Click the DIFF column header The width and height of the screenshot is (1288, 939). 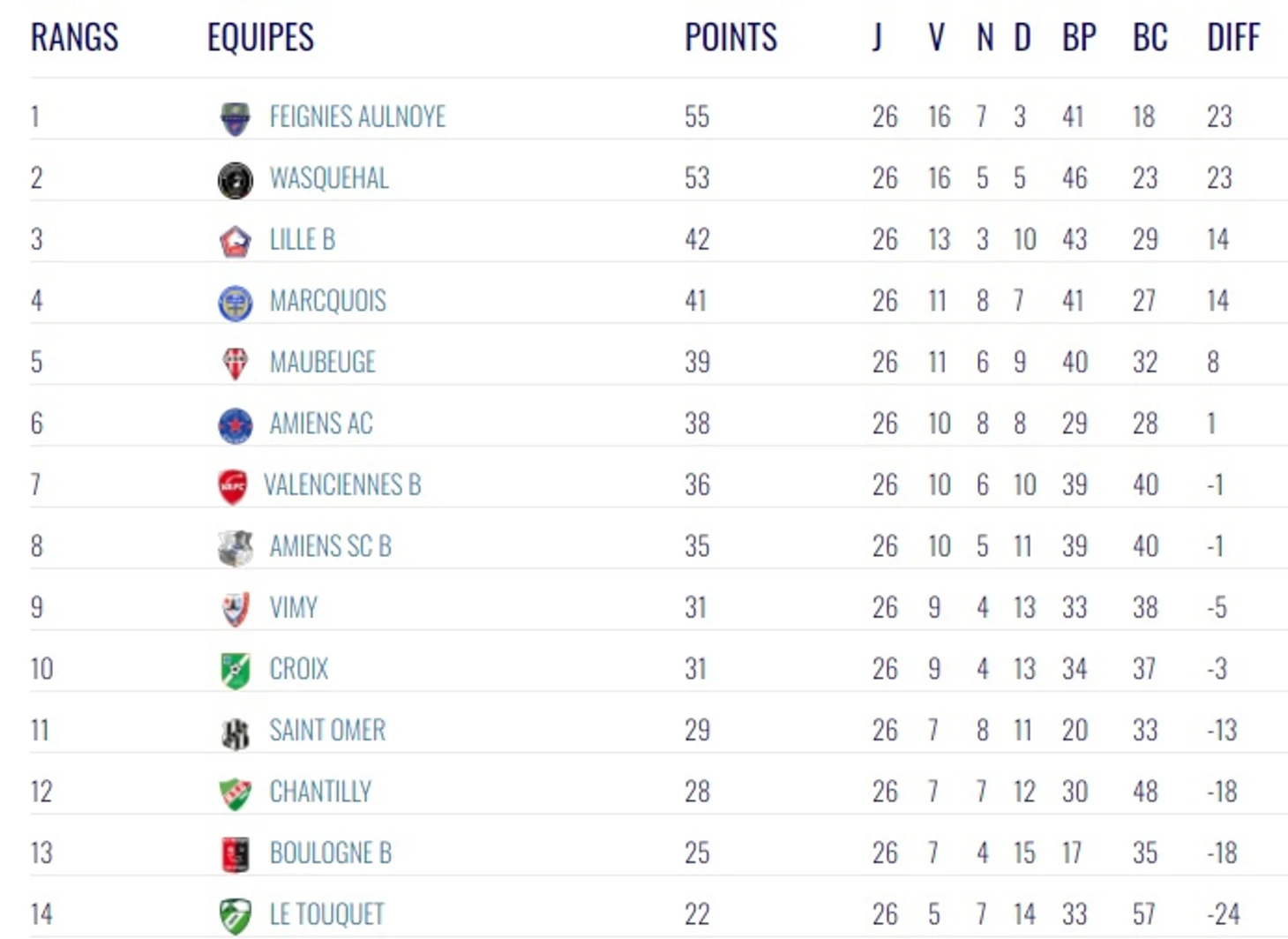click(x=1233, y=37)
